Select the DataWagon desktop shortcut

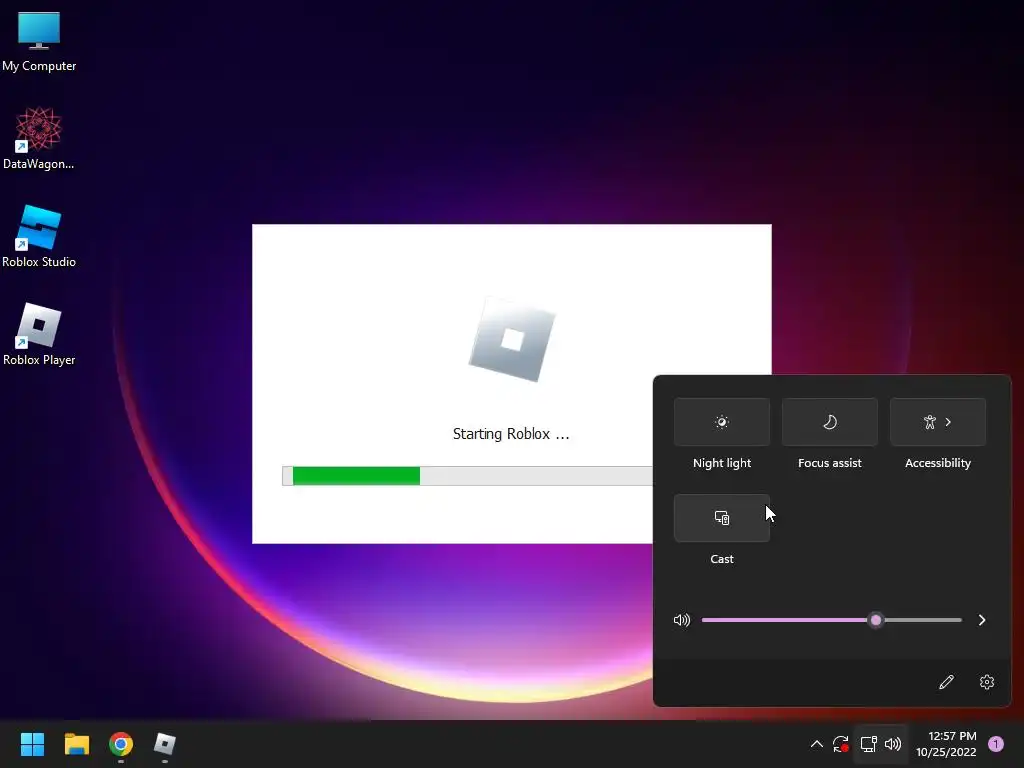pos(39,138)
